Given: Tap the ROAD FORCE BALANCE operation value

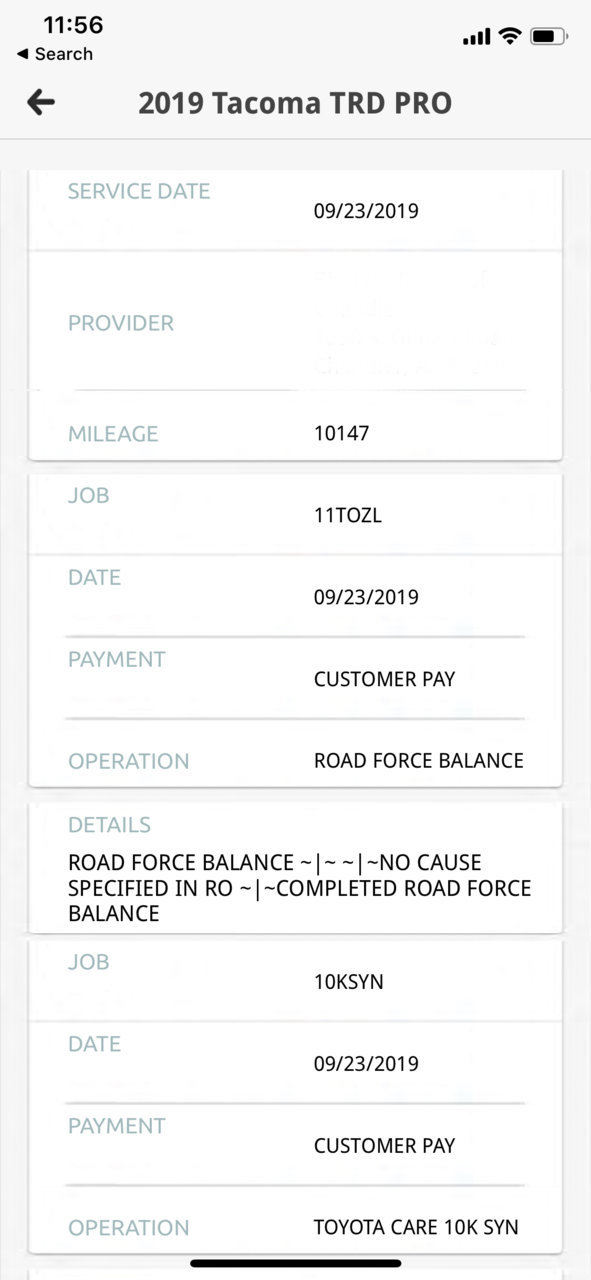Looking at the screenshot, I should [419, 760].
